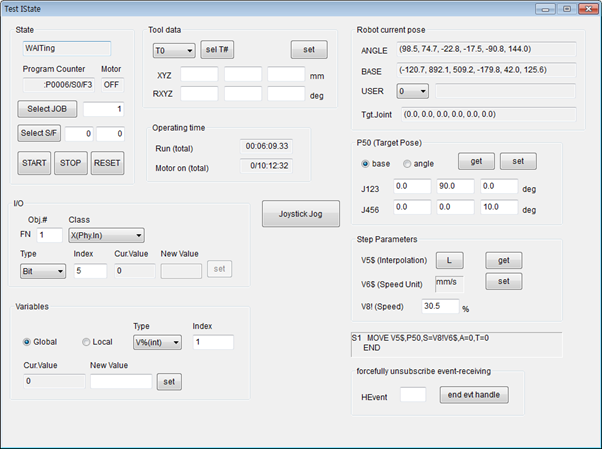Click the Select S/F button
The image size is (602, 449).
click(x=39, y=133)
